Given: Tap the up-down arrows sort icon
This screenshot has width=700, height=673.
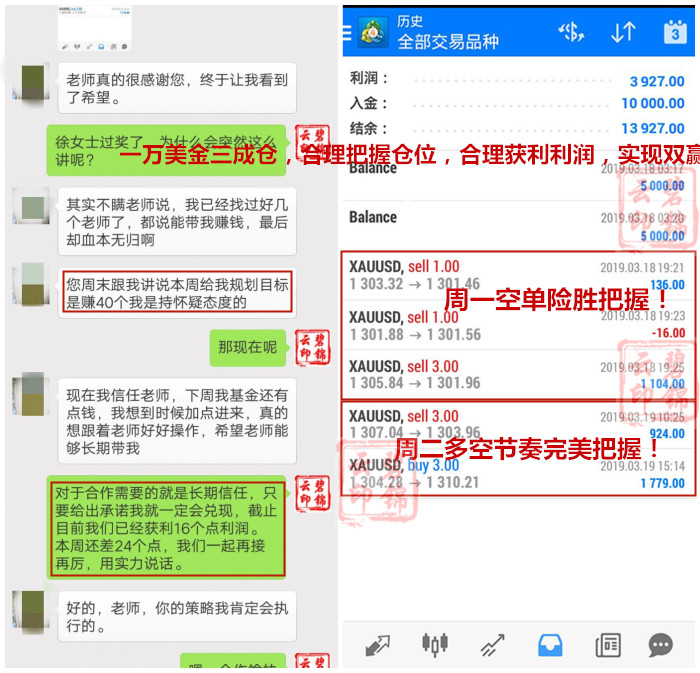Looking at the screenshot, I should (x=622, y=32).
